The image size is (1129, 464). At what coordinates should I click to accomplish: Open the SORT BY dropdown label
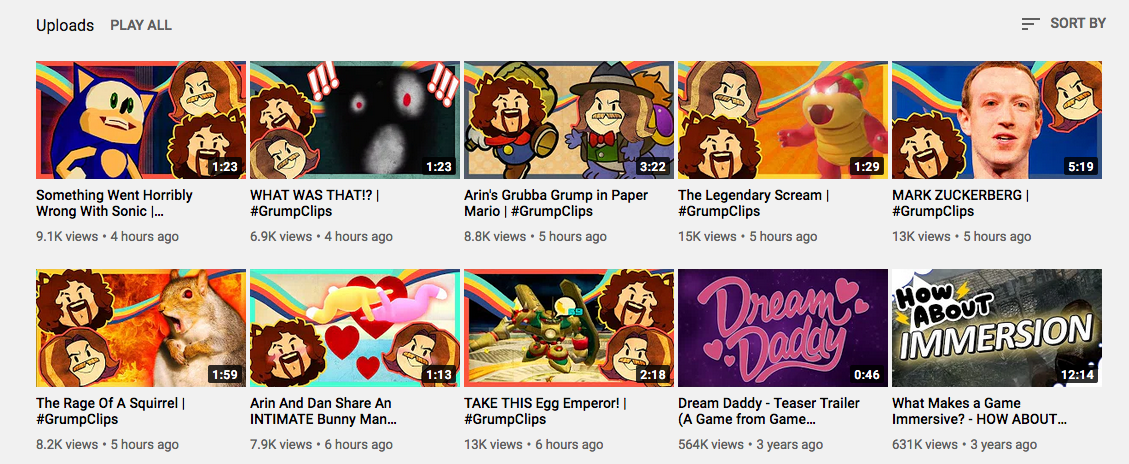(1077, 23)
